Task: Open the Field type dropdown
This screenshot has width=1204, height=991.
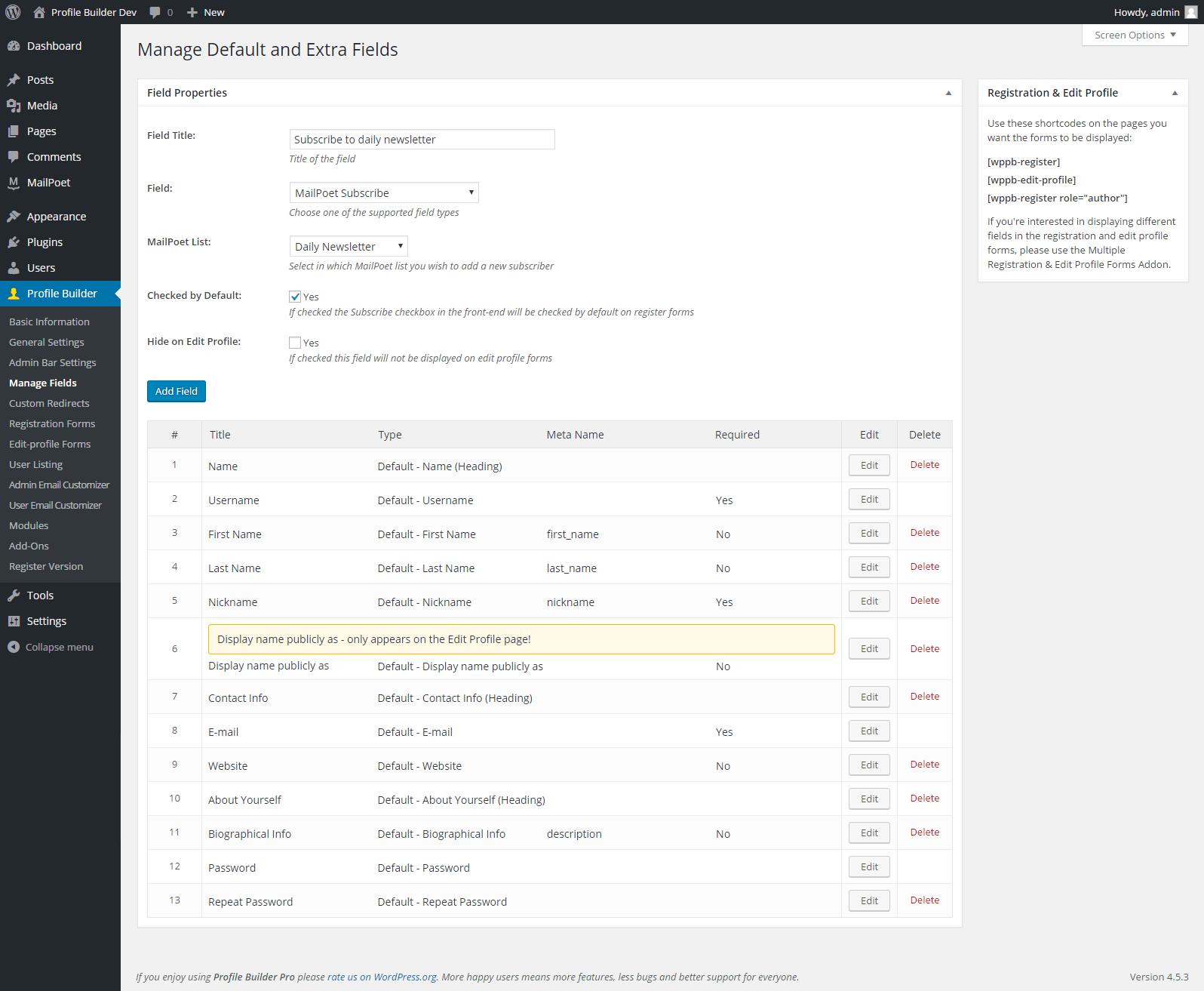Action: click(x=384, y=192)
